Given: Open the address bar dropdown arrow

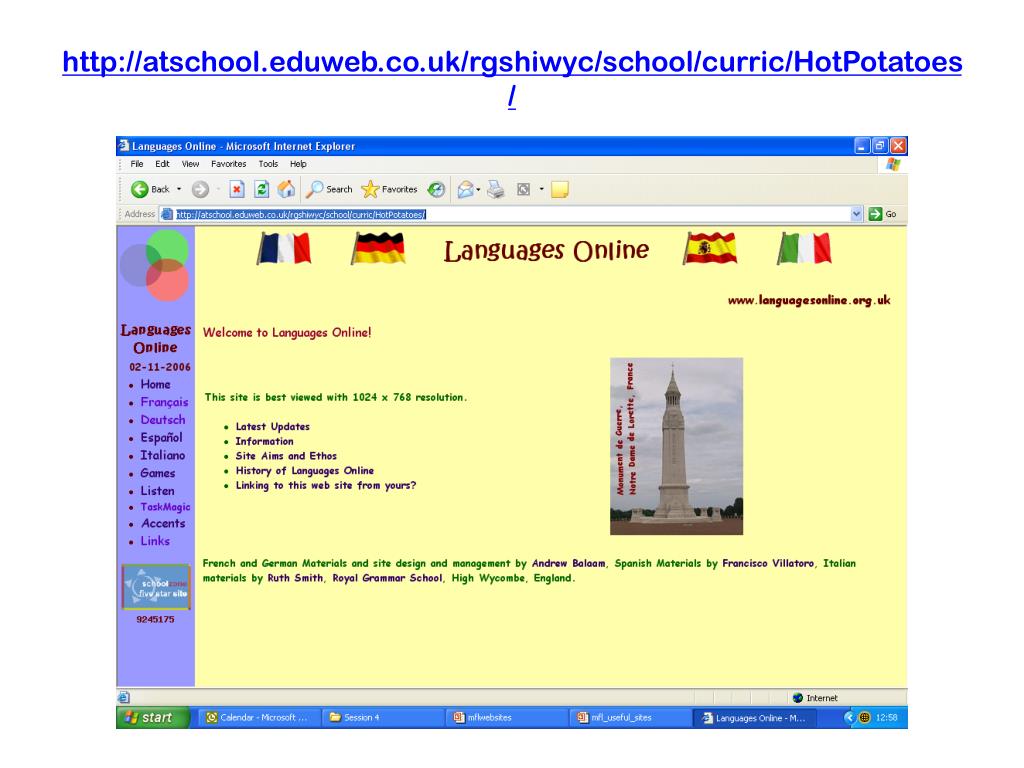Looking at the screenshot, I should click(856, 214).
